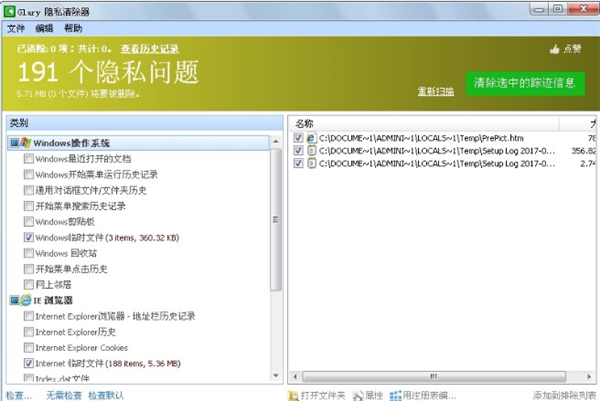600x401 pixels.
Task: Click the 属性 properties icon
Action: [358, 395]
